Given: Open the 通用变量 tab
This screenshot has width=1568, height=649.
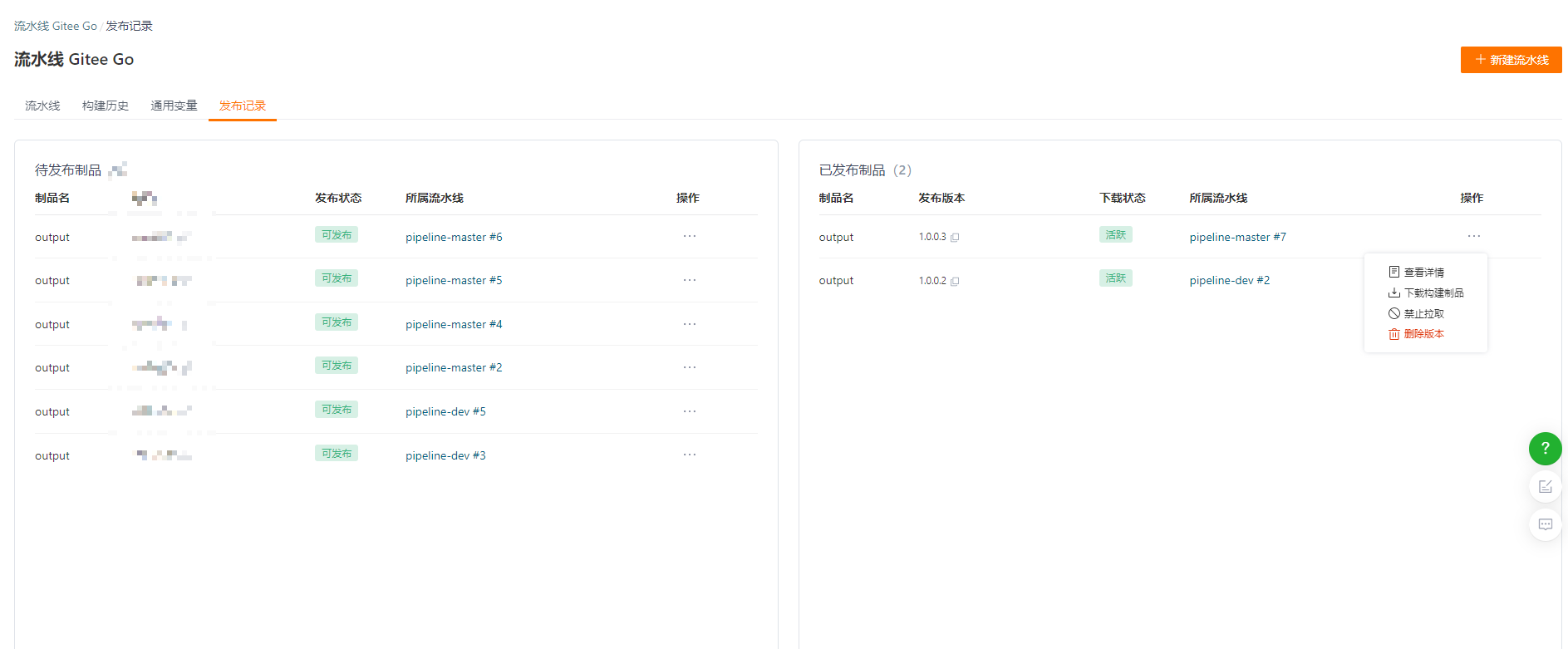Looking at the screenshot, I should coord(174,106).
